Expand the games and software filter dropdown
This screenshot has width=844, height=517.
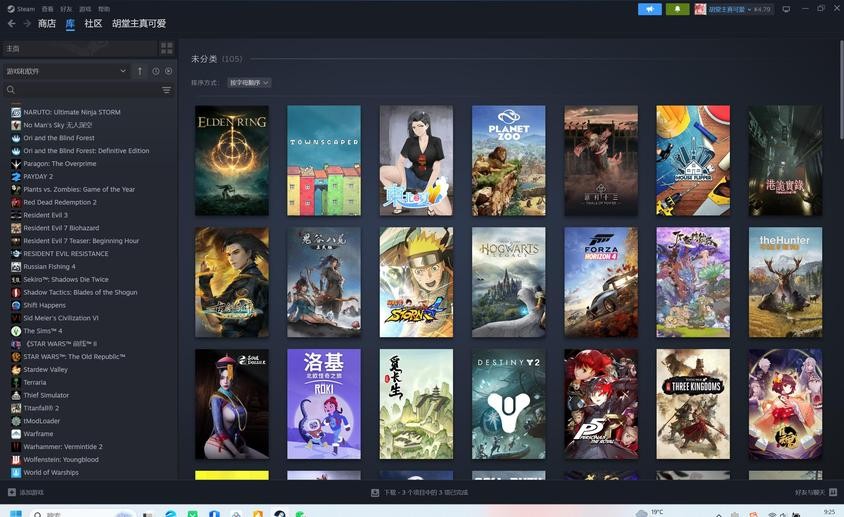[x=66, y=71]
